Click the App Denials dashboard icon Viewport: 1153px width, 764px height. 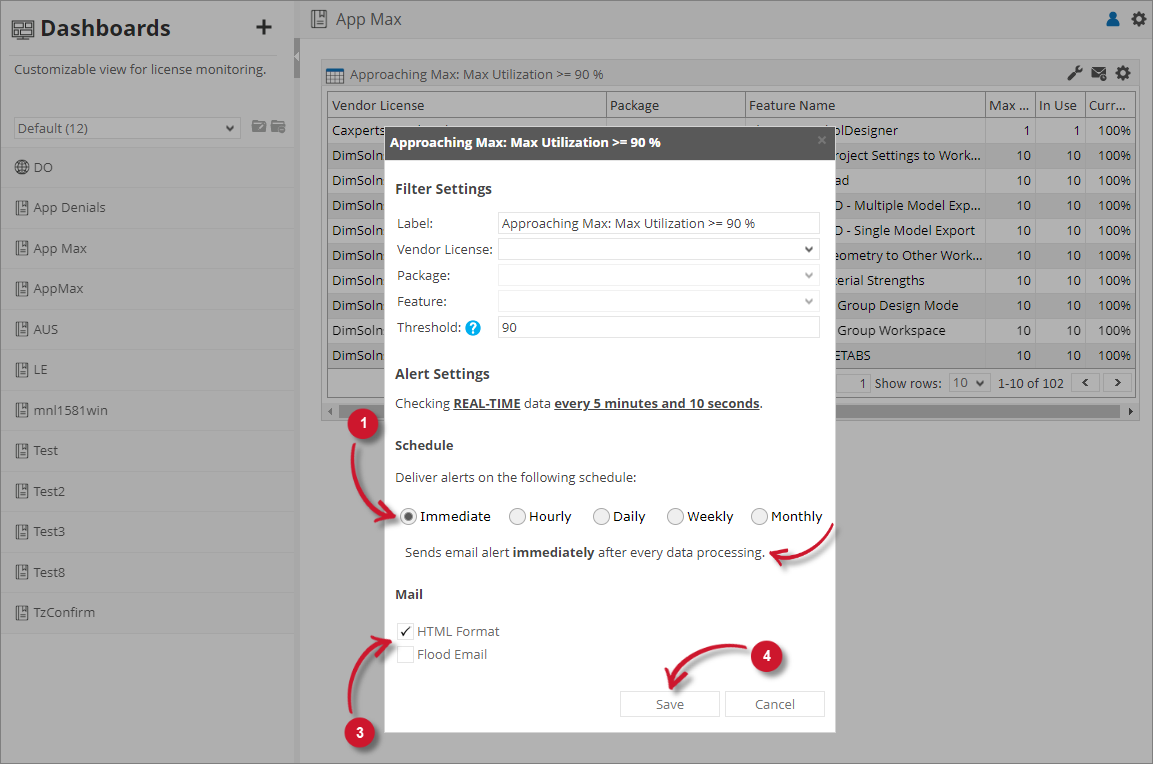[x=22, y=207]
